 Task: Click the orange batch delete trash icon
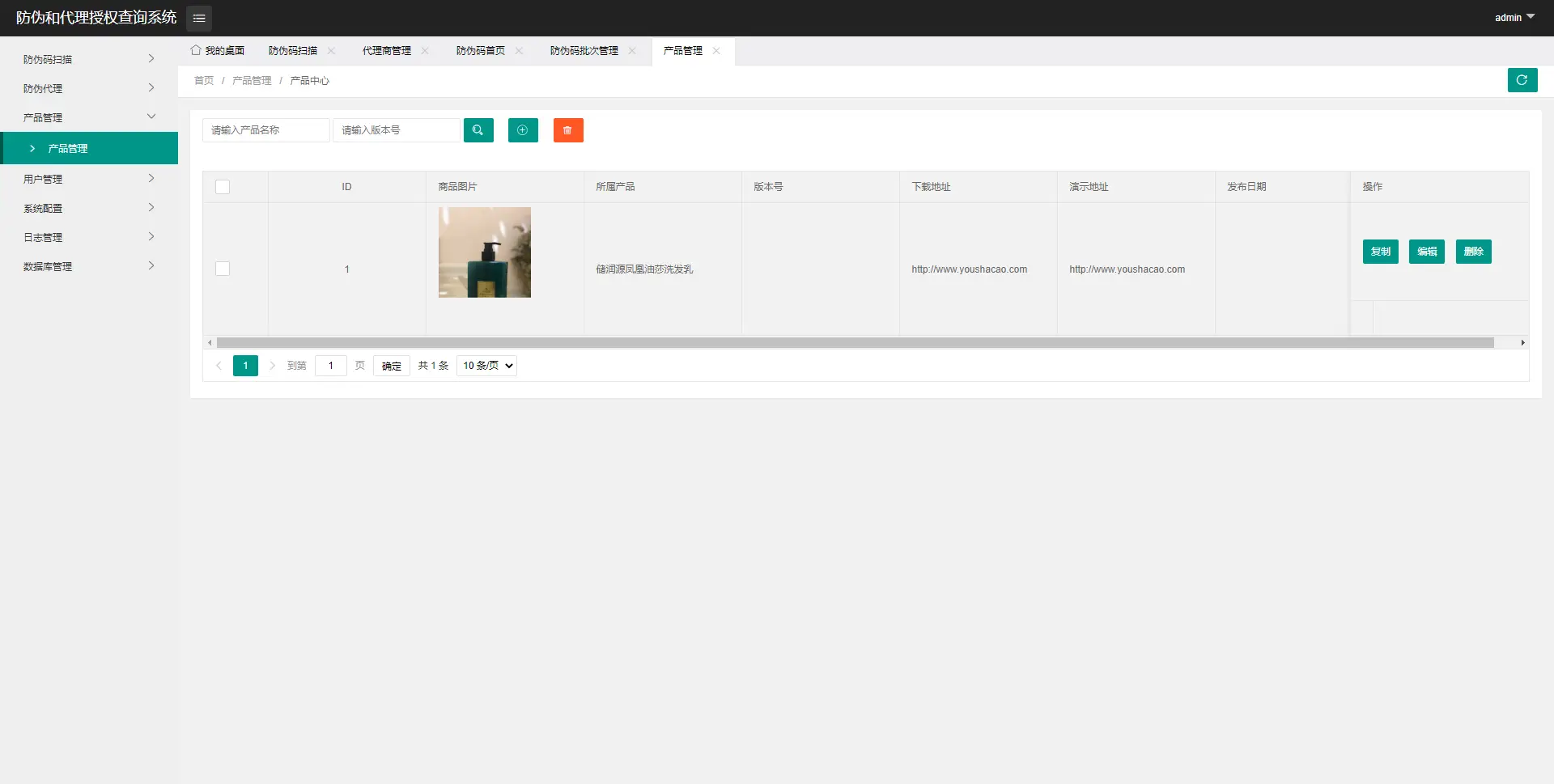pyautogui.click(x=568, y=130)
